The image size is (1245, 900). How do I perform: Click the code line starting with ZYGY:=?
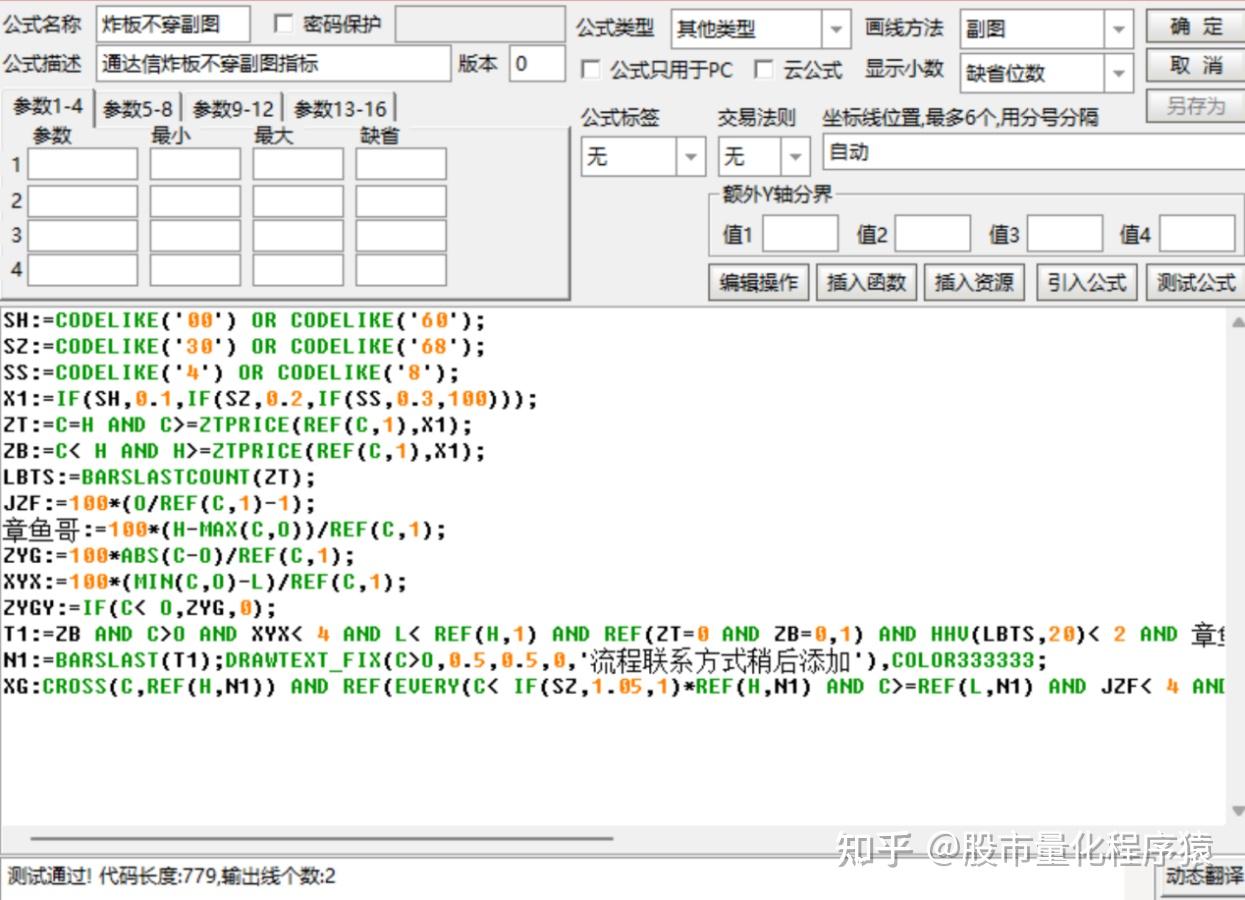pos(140,608)
